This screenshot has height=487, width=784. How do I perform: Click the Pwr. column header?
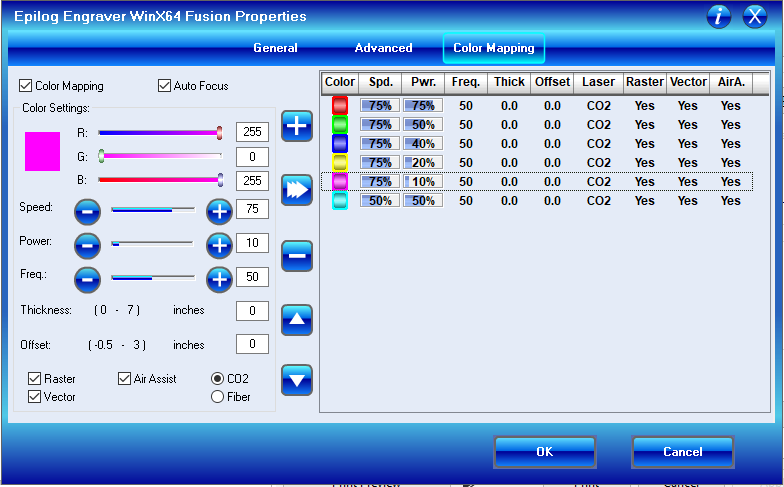tap(424, 82)
